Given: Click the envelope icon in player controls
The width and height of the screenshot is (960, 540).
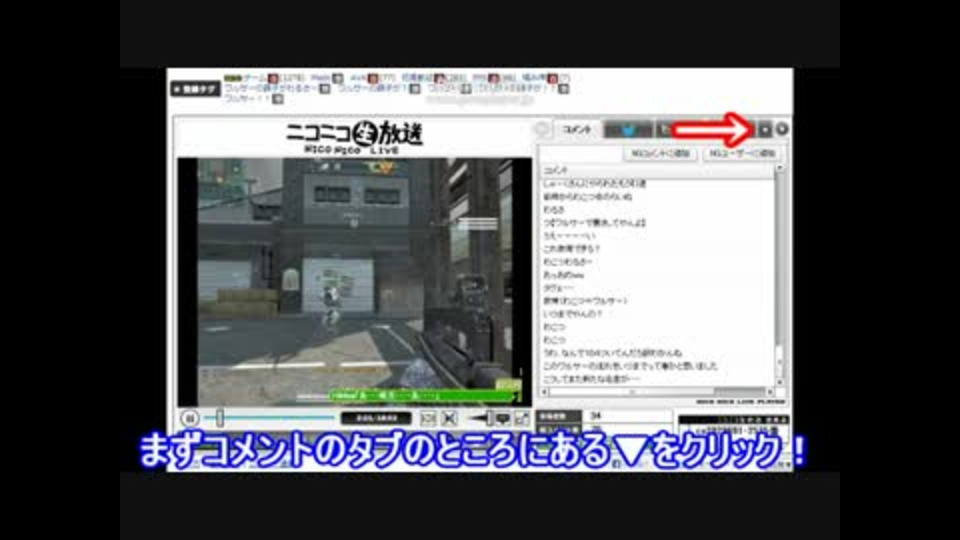Looking at the screenshot, I should tap(428, 419).
